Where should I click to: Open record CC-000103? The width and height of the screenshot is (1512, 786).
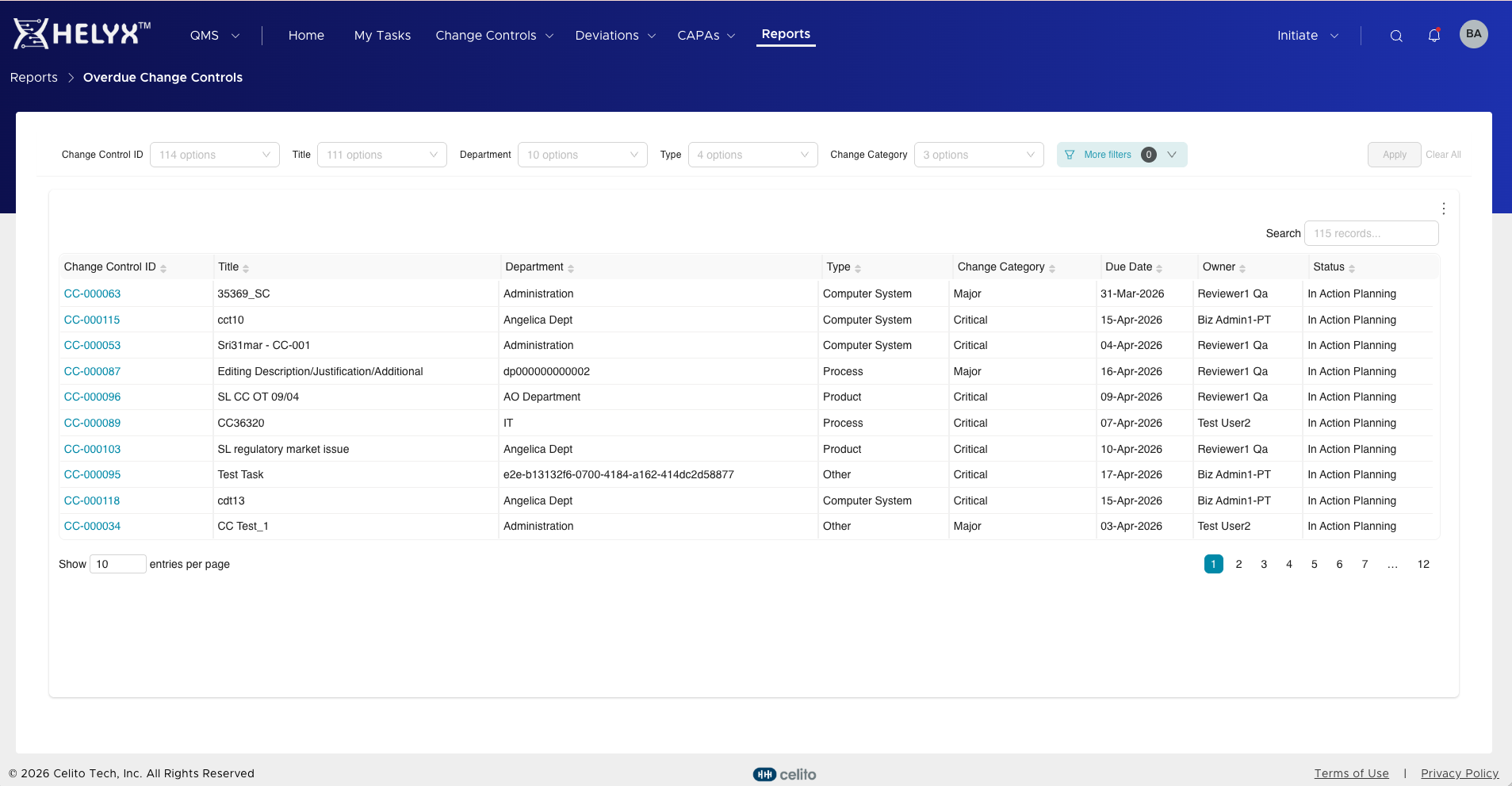[92, 449]
